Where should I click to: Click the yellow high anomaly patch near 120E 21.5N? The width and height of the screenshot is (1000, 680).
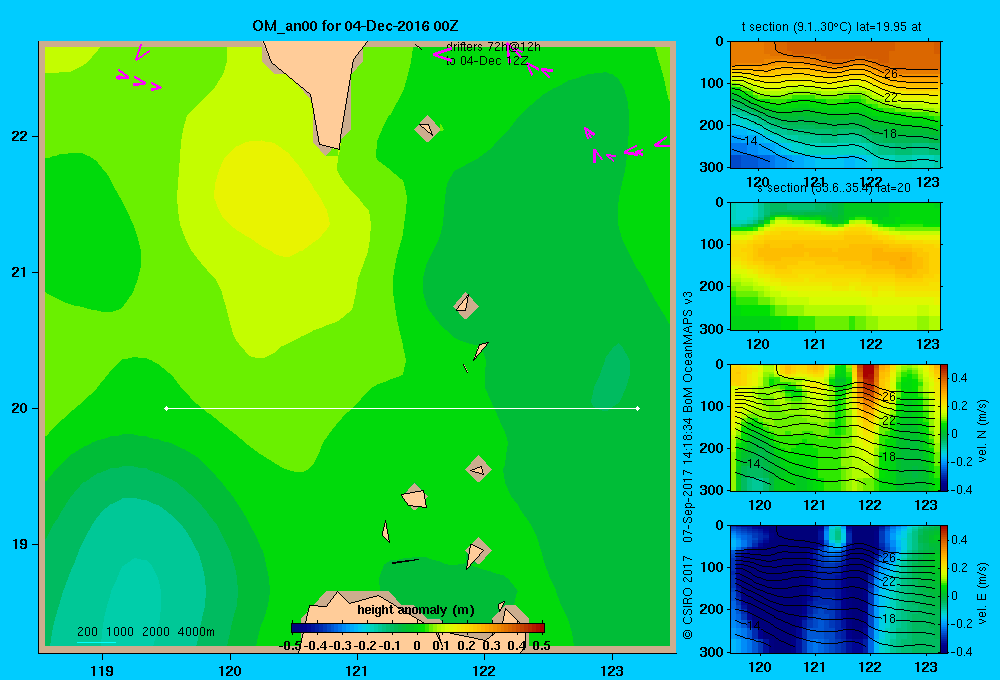pos(271,198)
